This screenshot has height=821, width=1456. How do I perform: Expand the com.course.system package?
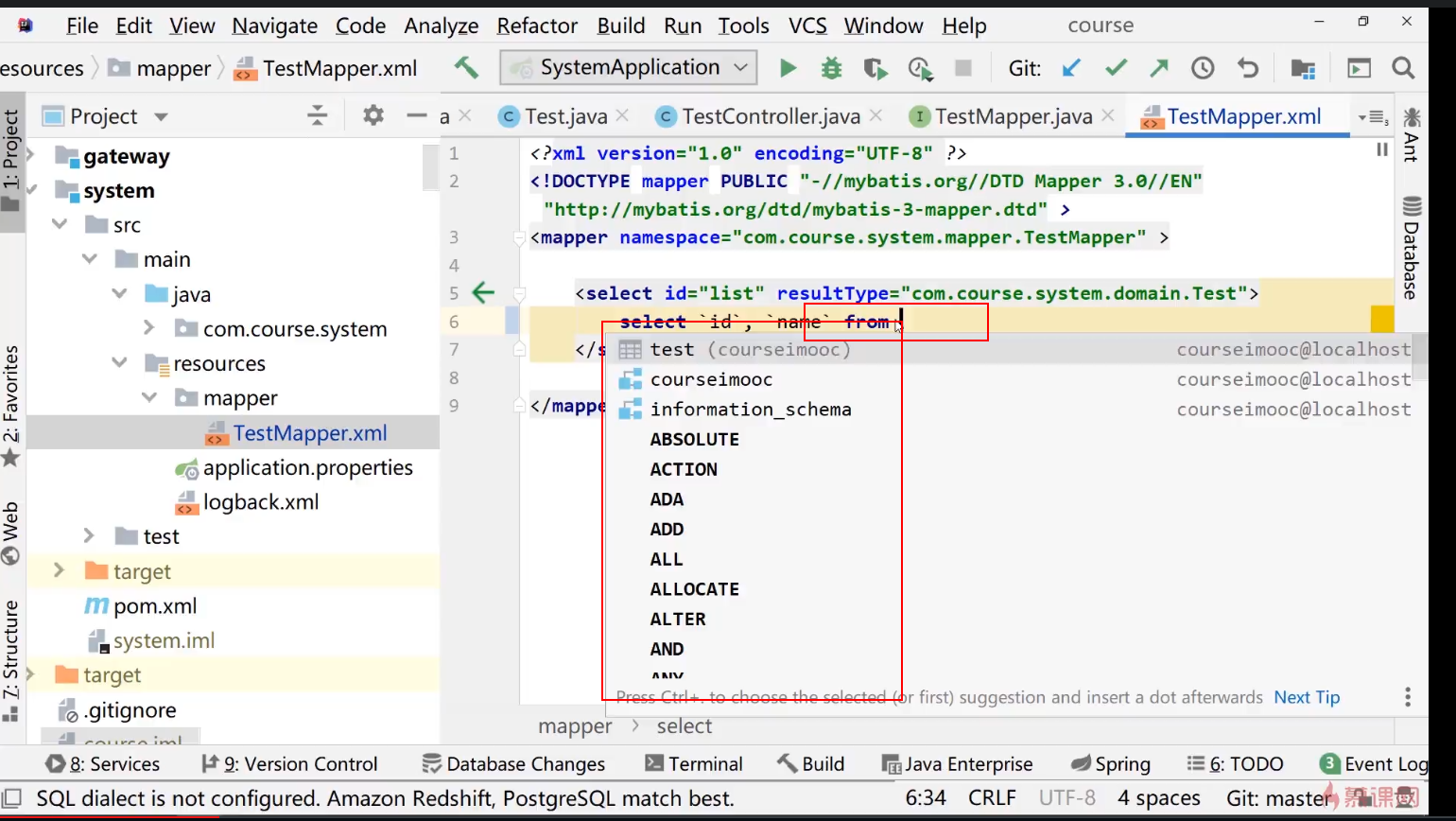[x=148, y=328]
